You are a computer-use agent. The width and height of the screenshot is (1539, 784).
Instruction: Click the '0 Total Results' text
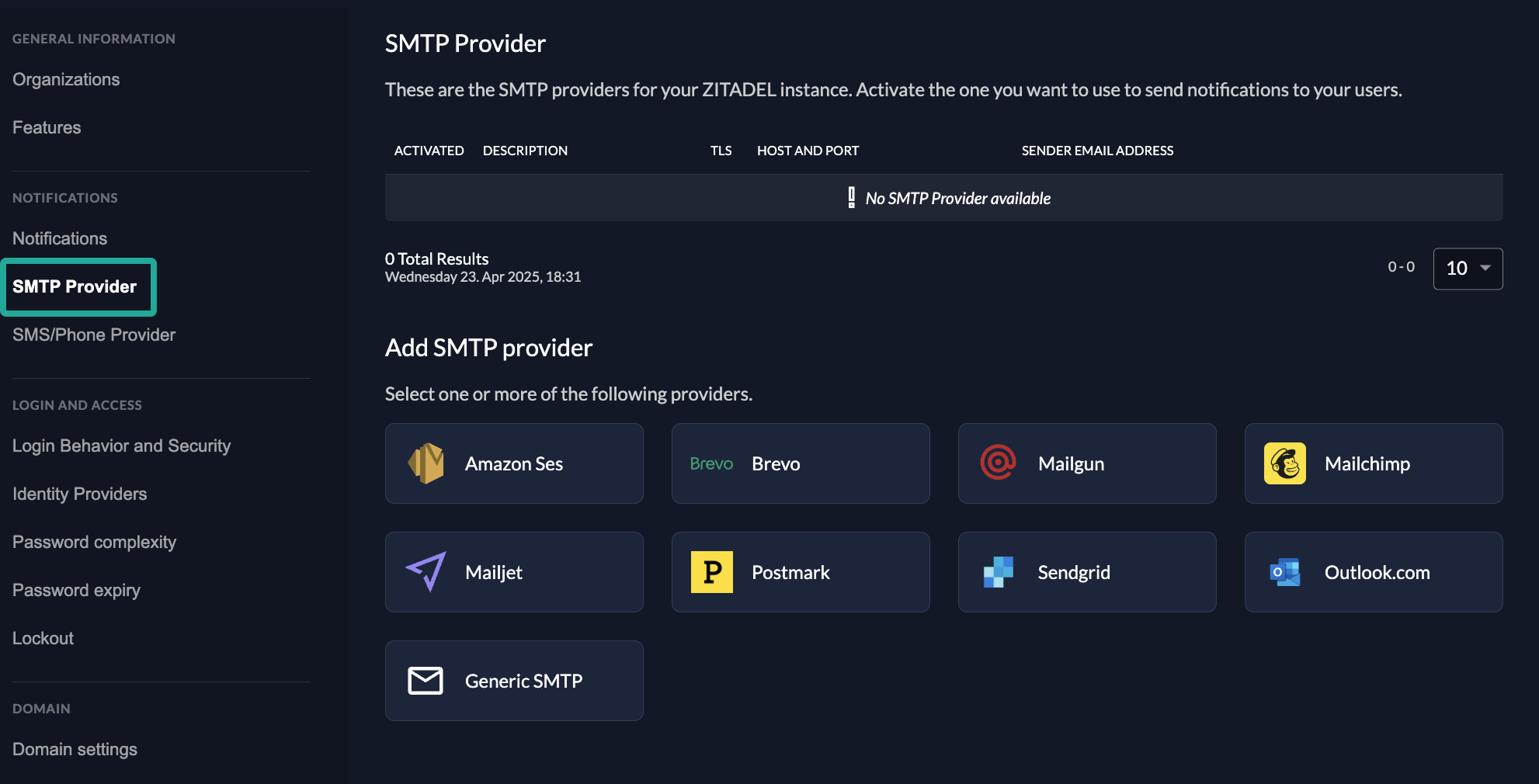437,259
